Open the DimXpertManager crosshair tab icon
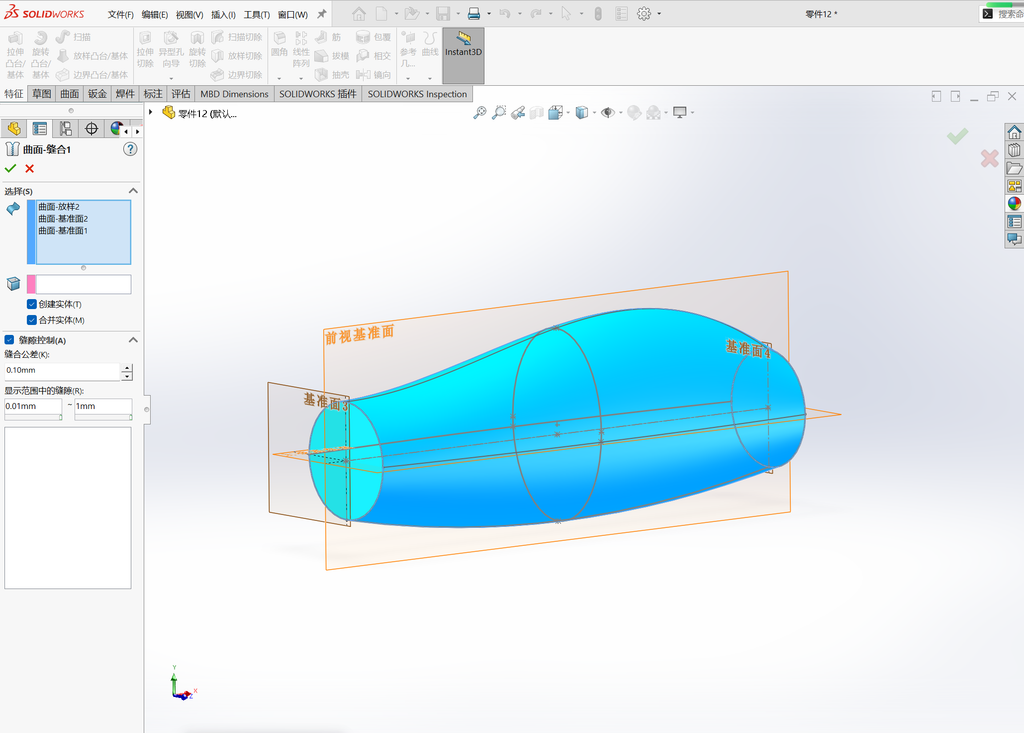1024x733 pixels. (91, 129)
